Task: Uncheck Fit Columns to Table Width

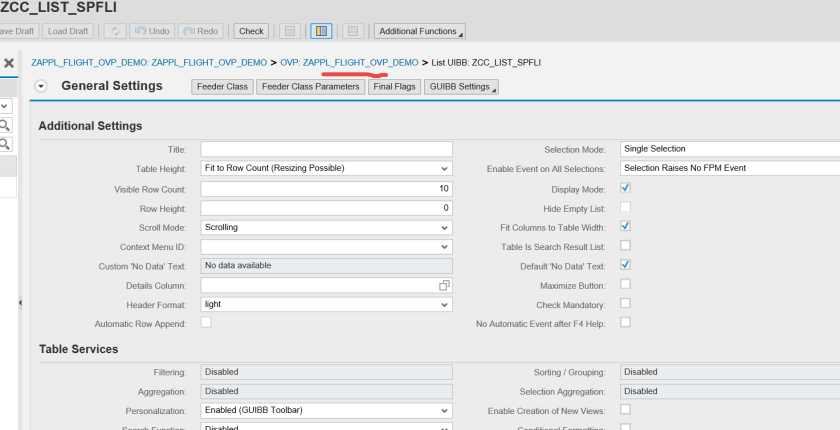Action: pyautogui.click(x=625, y=226)
